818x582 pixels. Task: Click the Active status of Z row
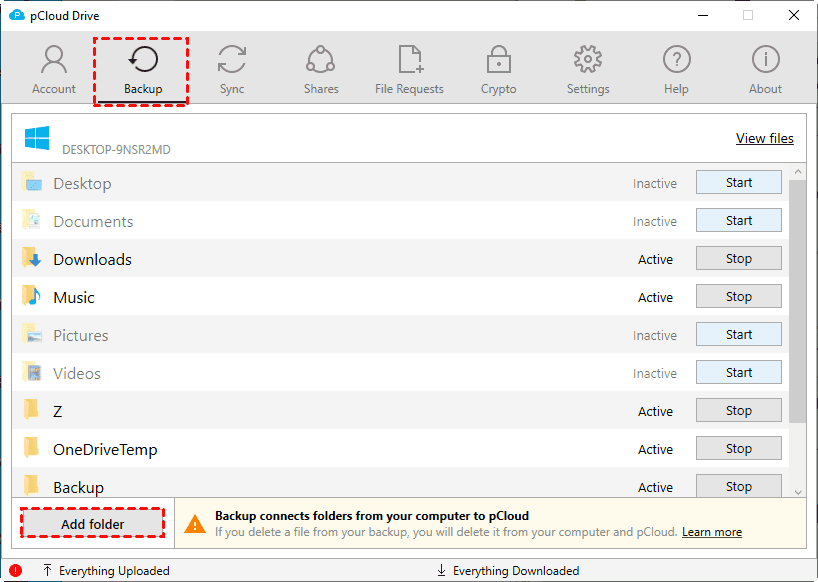655,412
